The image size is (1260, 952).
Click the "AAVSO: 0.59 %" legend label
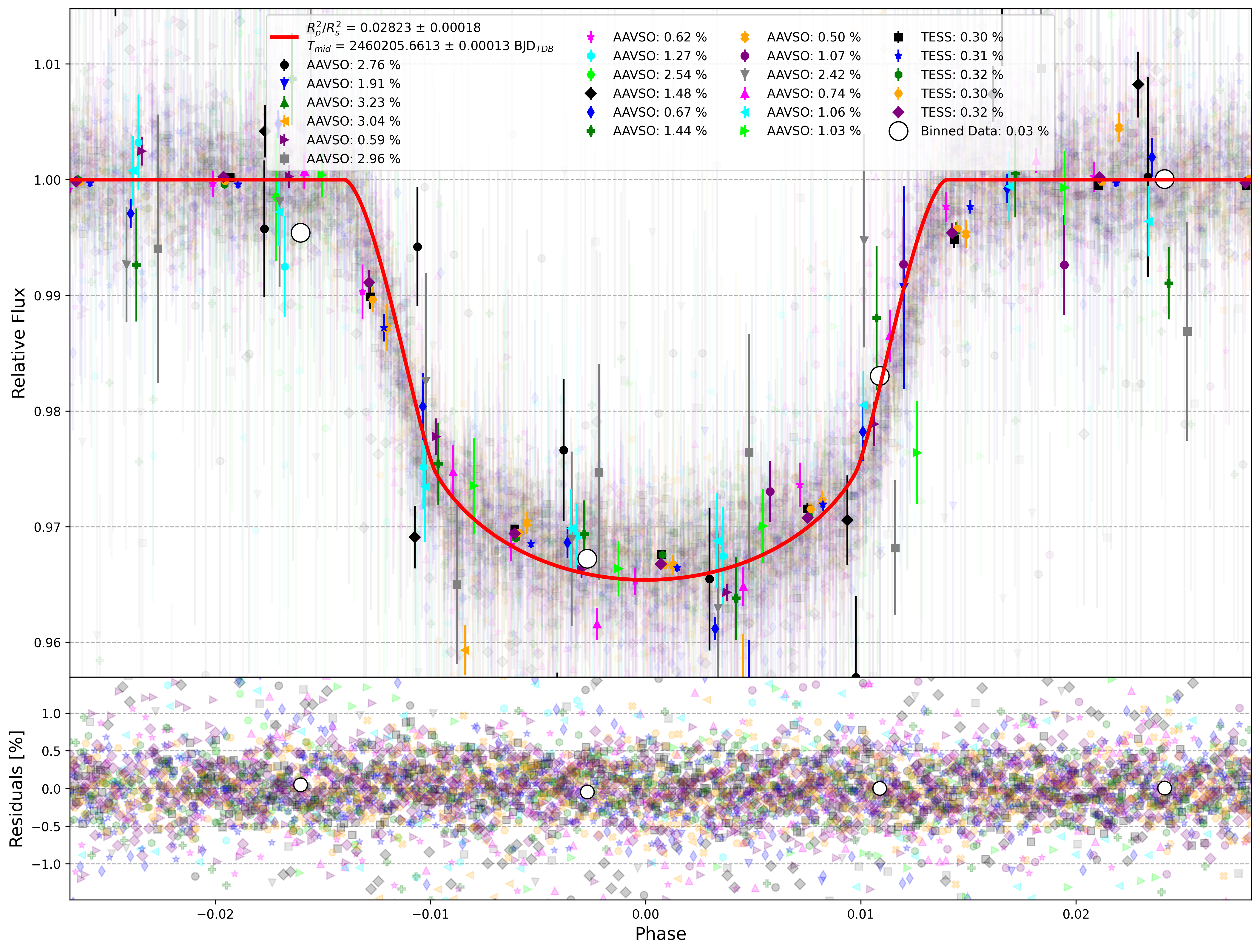pyautogui.click(x=353, y=140)
